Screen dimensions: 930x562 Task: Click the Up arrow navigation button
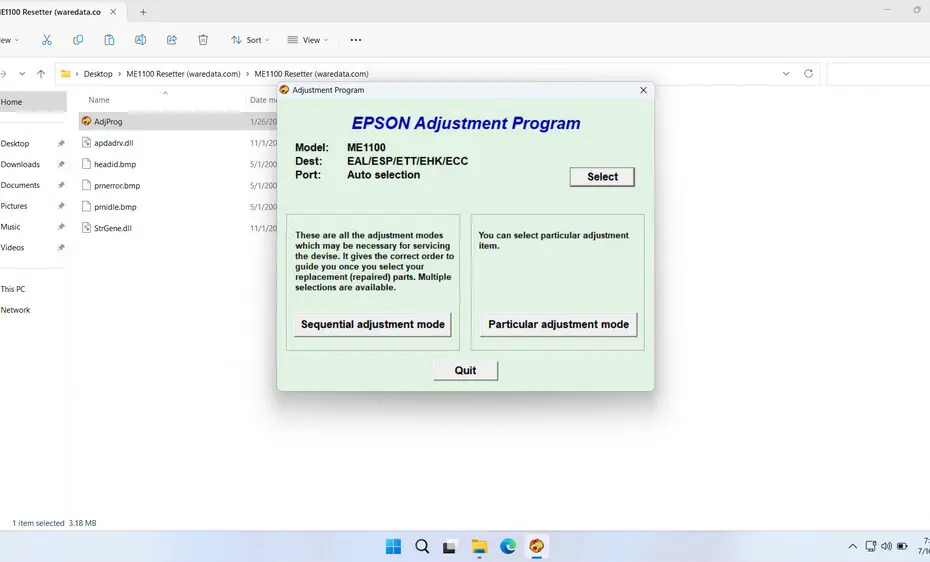(41, 74)
